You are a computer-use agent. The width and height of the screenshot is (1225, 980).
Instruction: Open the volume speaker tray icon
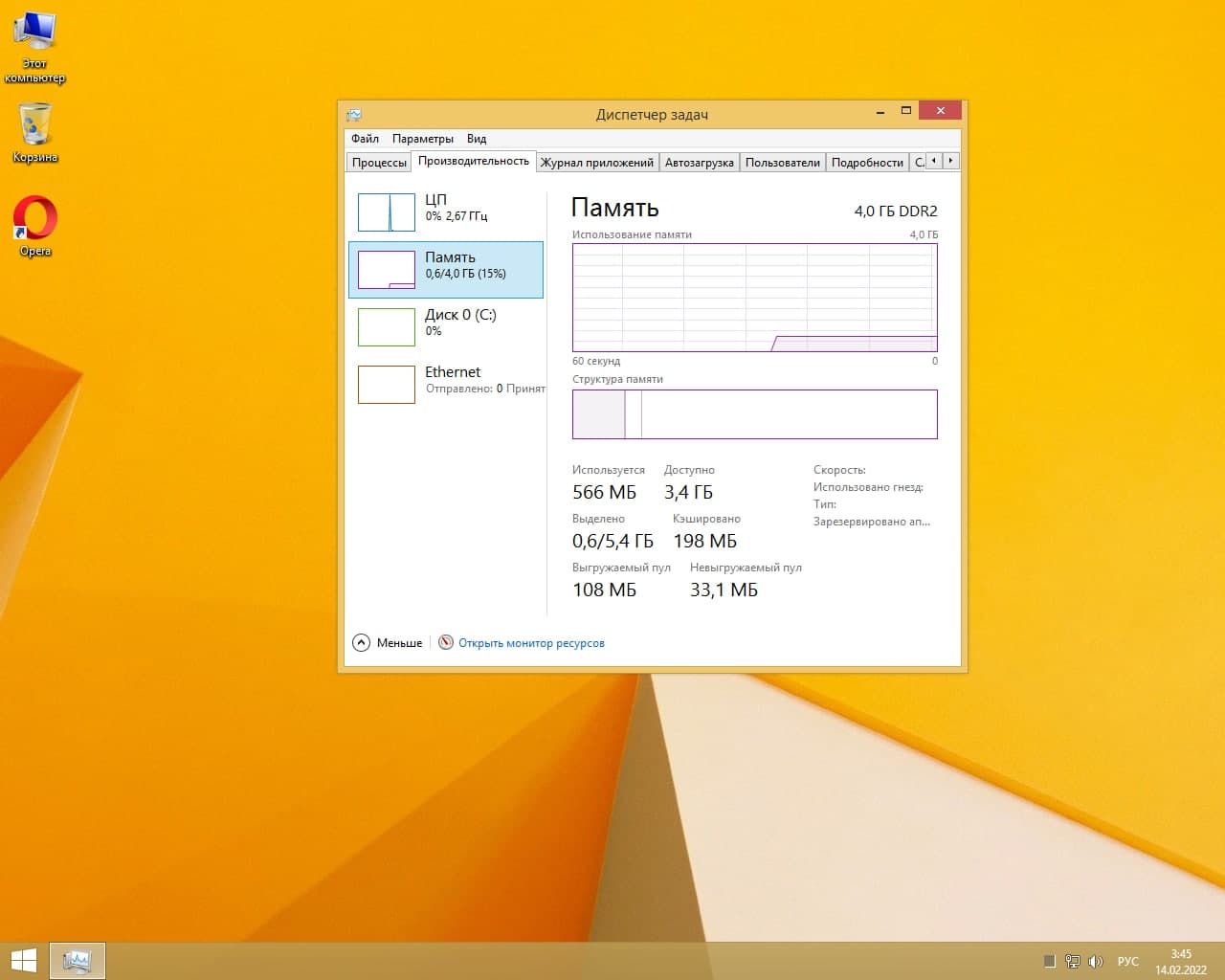pyautogui.click(x=1096, y=961)
